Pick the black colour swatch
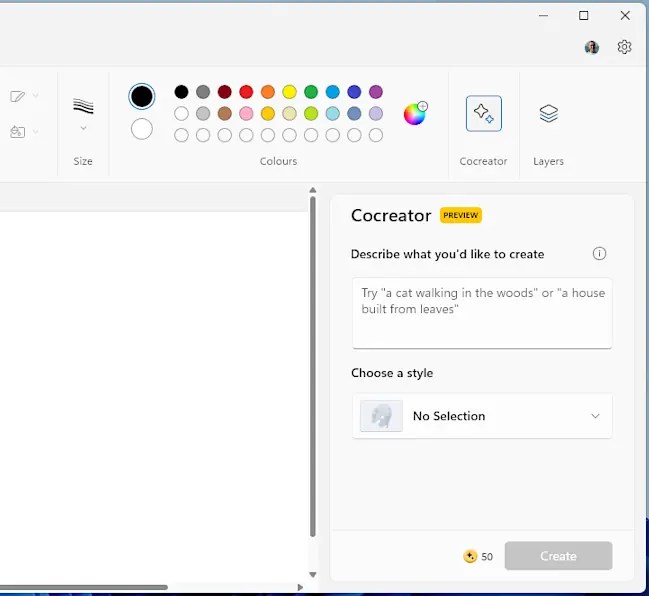 (x=181, y=92)
